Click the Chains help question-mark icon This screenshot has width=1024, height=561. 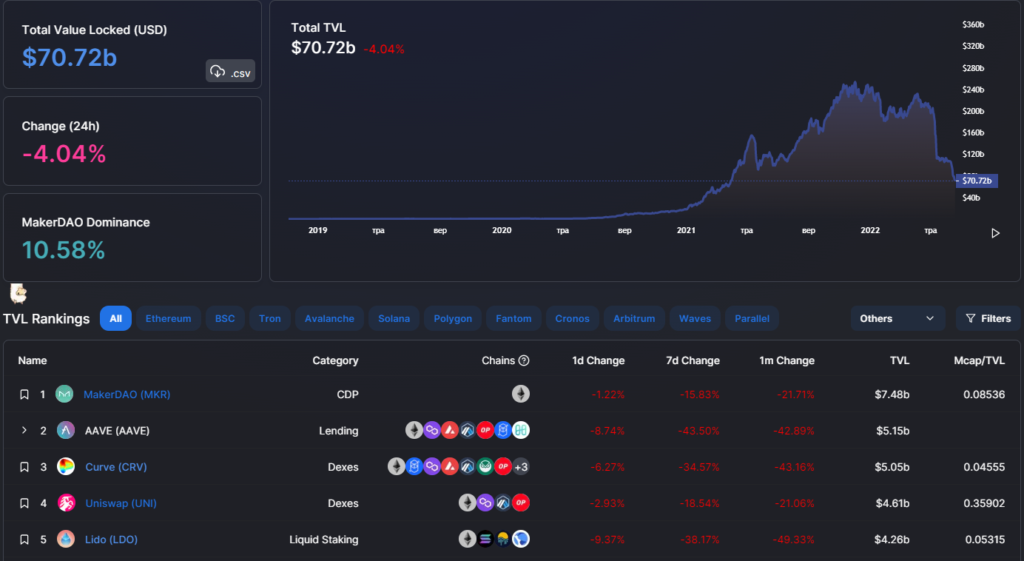pyautogui.click(x=524, y=360)
